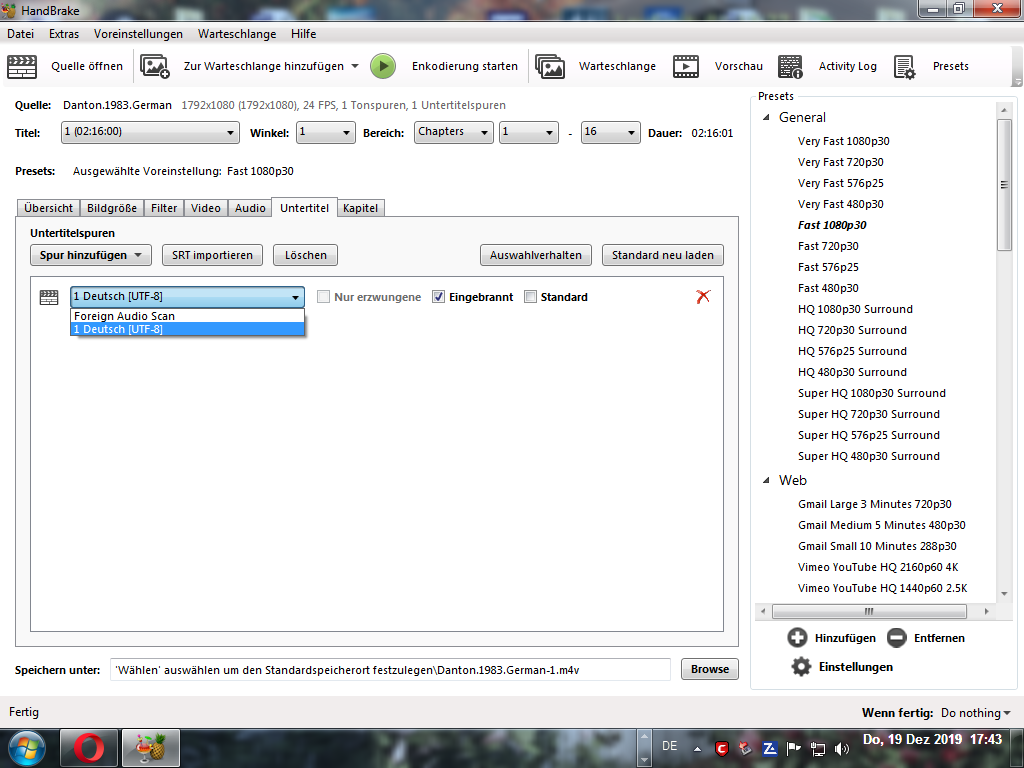Select Vimeo YouTube HQ 2160p60 4K preset
1024x768 pixels.
[878, 568]
